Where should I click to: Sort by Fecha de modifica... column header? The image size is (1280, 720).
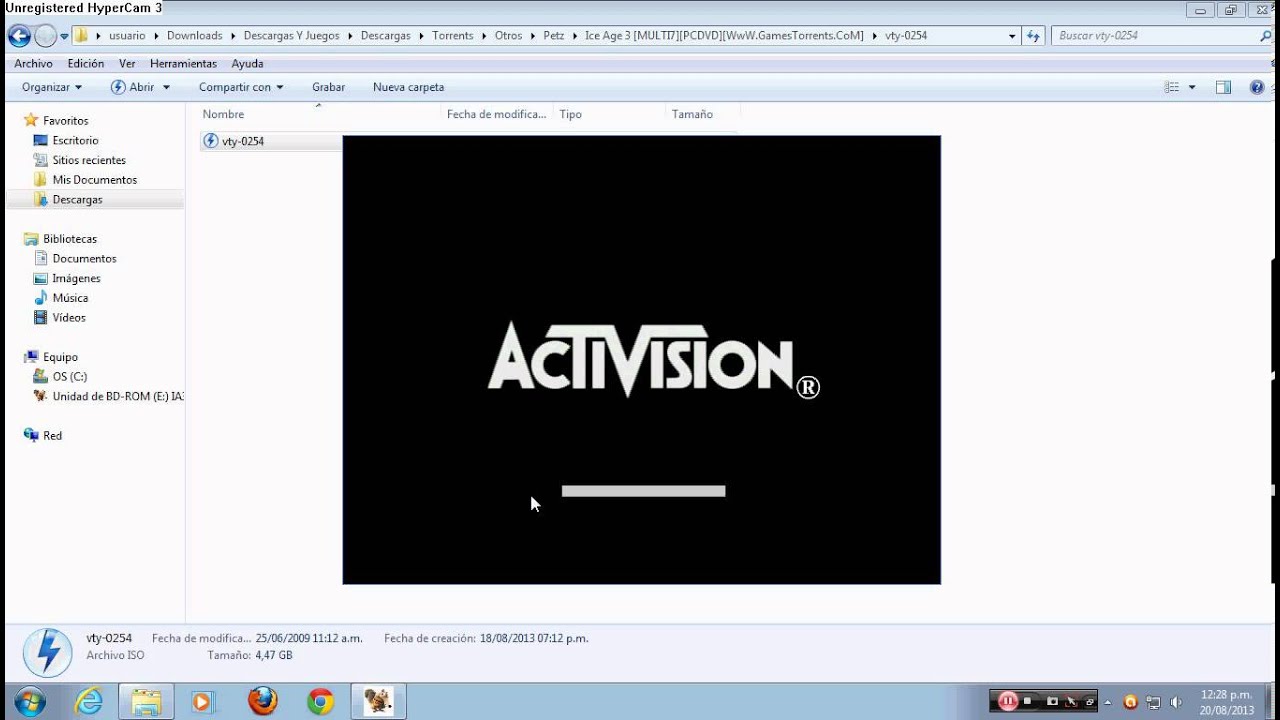tap(497, 114)
